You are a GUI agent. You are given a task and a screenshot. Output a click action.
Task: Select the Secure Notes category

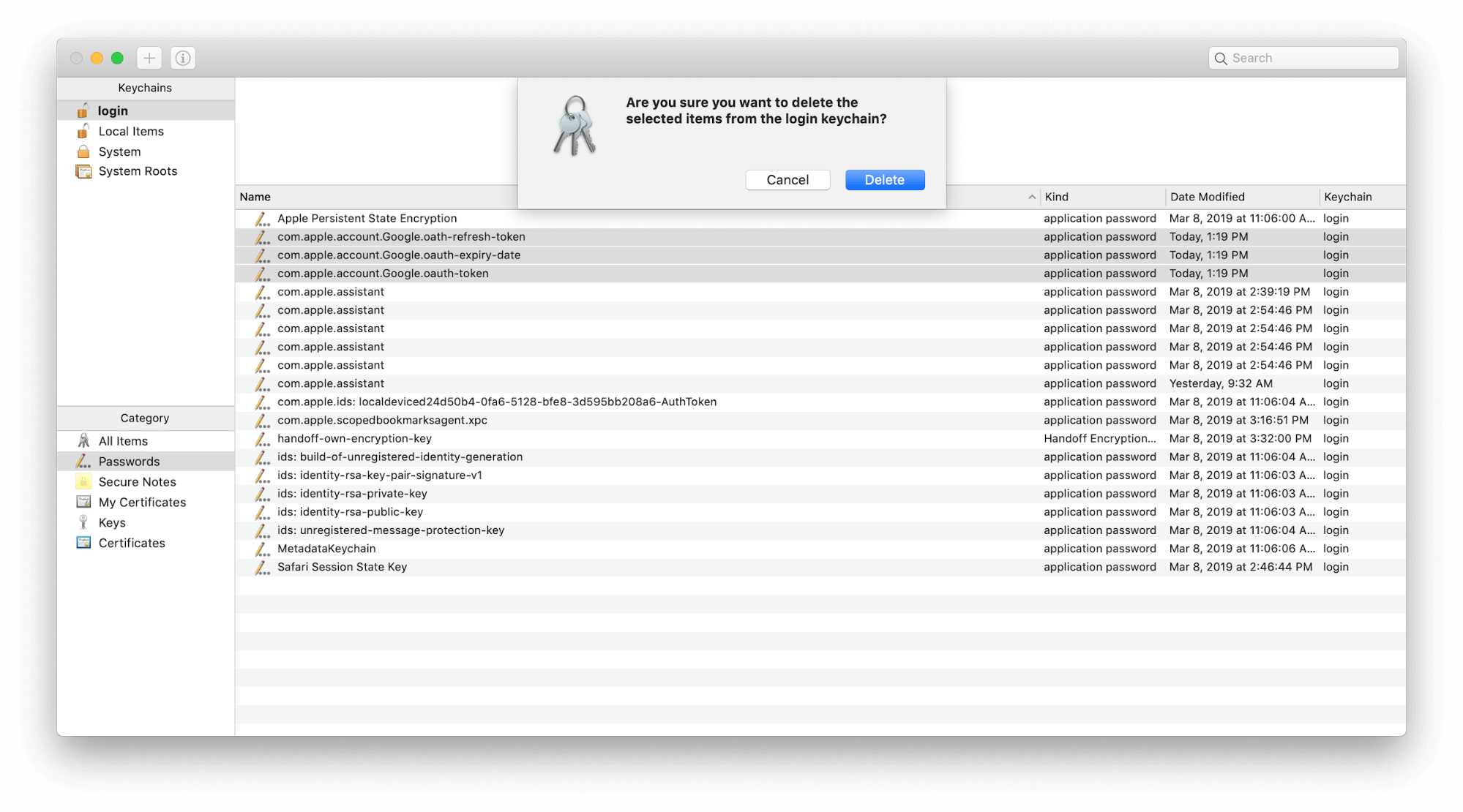[138, 482]
